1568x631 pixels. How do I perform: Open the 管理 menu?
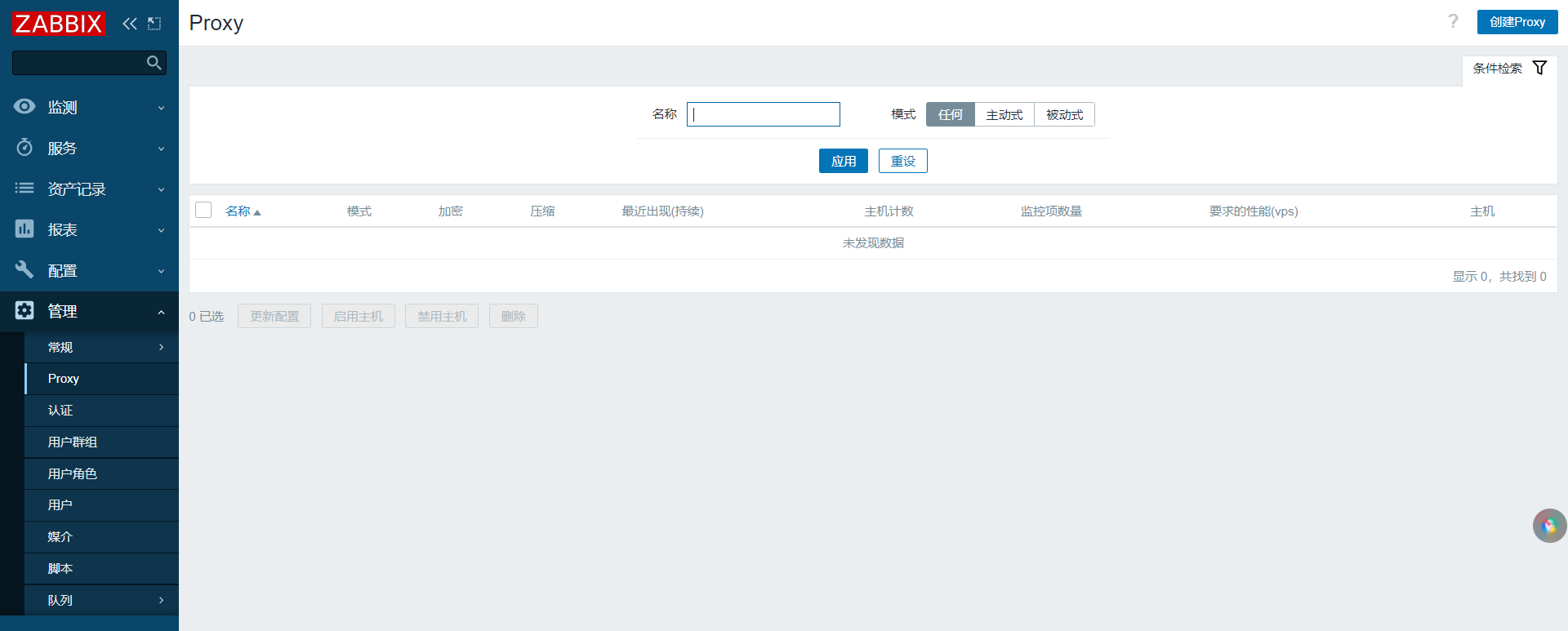pyautogui.click(x=89, y=311)
